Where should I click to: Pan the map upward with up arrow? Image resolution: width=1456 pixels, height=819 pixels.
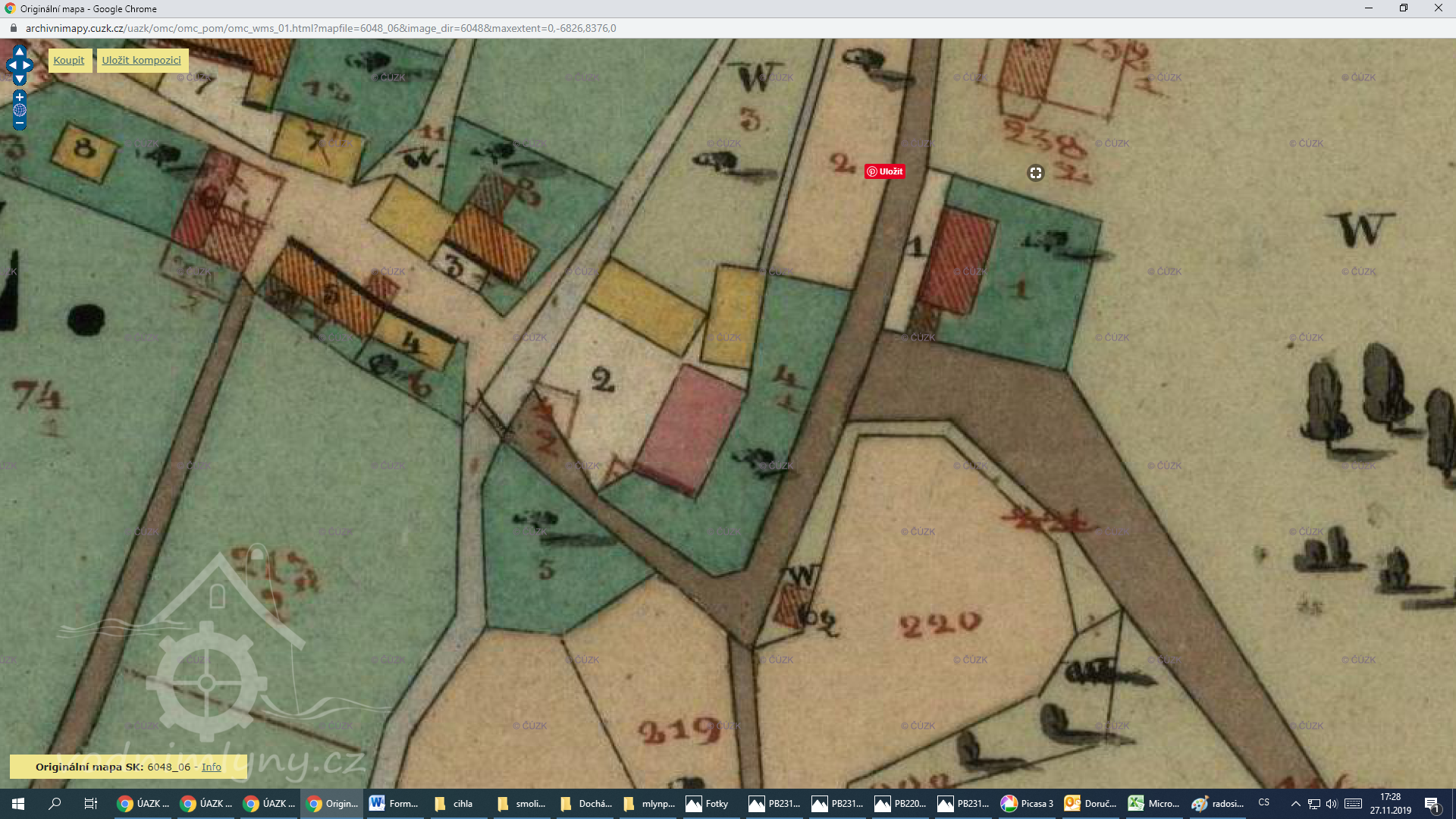pyautogui.click(x=20, y=51)
